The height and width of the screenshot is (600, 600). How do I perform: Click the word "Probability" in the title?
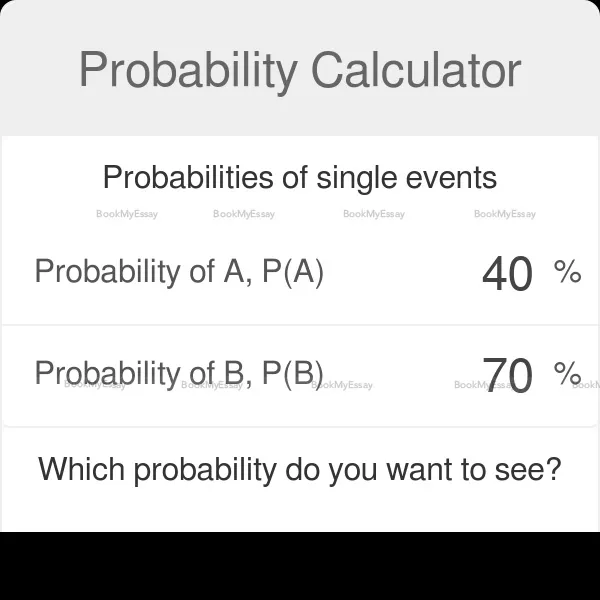[188, 71]
